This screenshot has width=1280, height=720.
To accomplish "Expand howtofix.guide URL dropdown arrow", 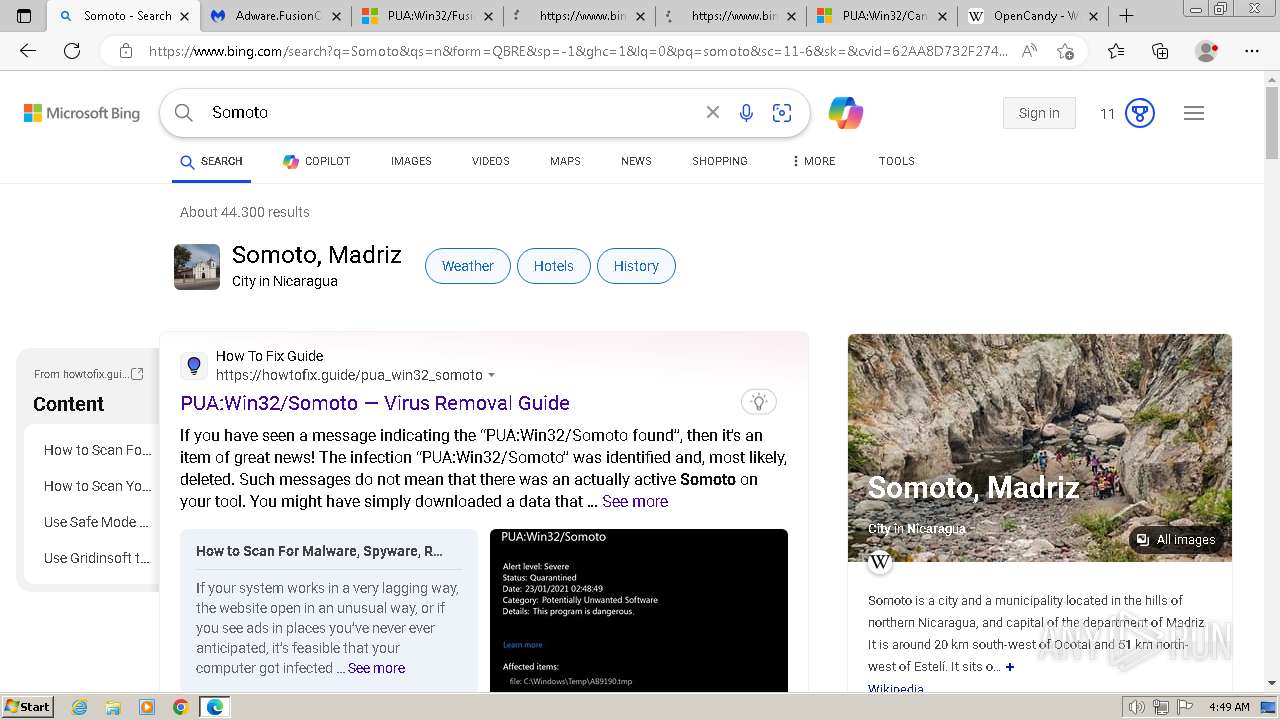I will [491, 375].
